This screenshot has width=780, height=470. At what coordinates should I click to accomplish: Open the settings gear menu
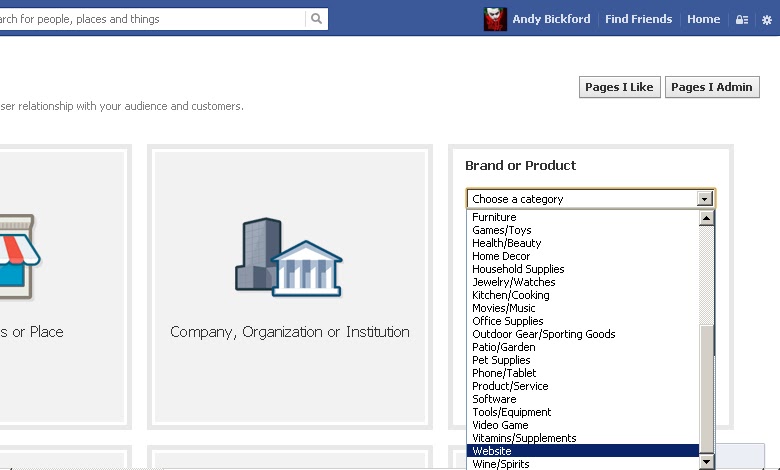tap(767, 20)
